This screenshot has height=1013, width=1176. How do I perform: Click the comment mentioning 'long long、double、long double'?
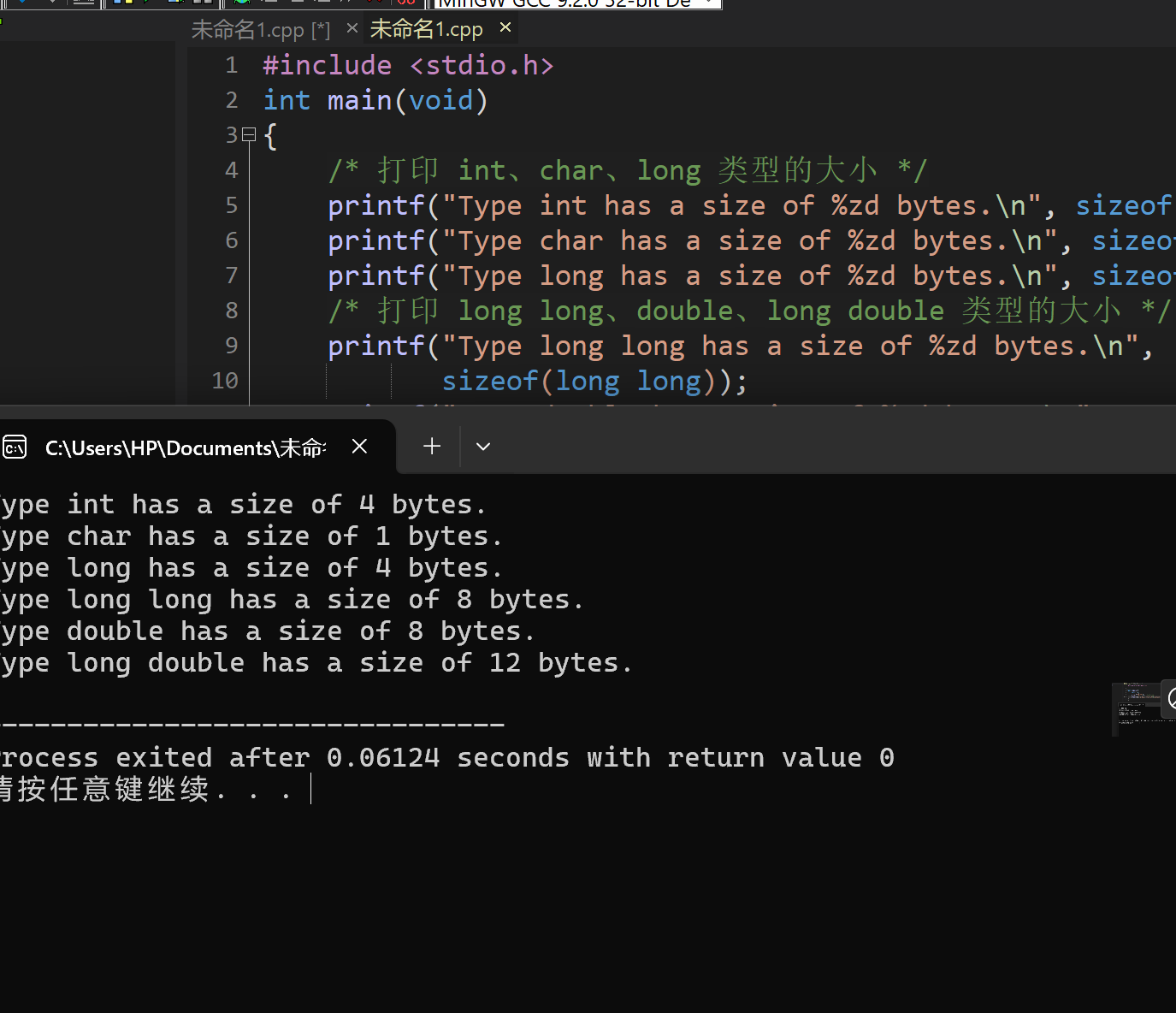749,311
